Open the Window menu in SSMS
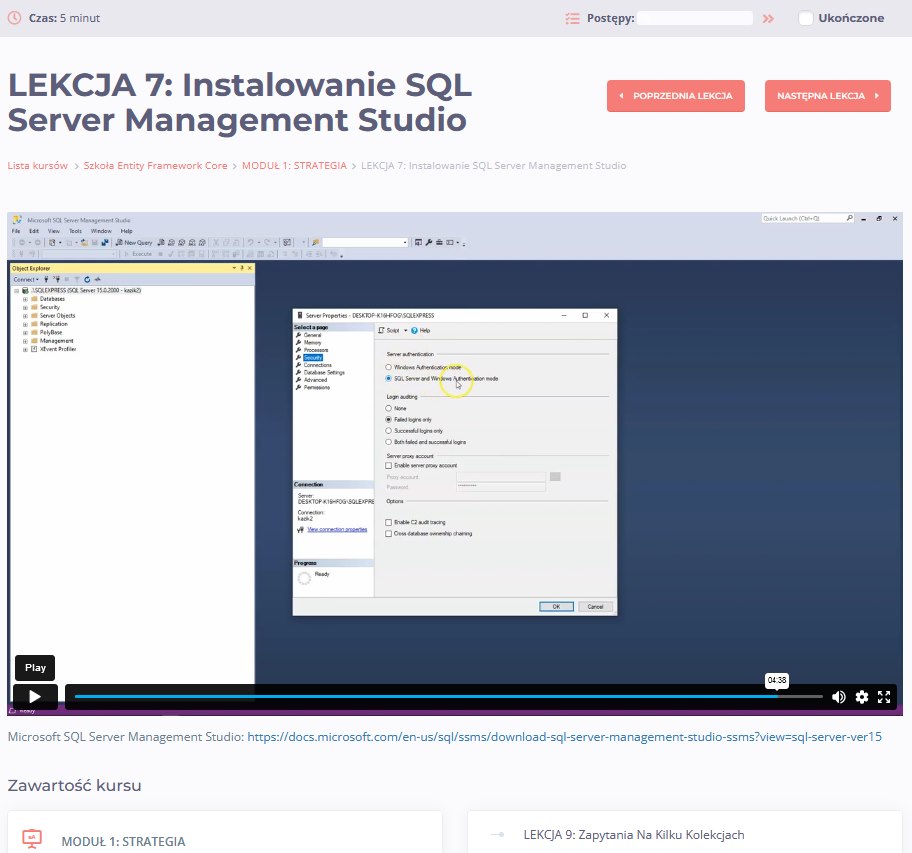912x853 pixels. click(101, 231)
